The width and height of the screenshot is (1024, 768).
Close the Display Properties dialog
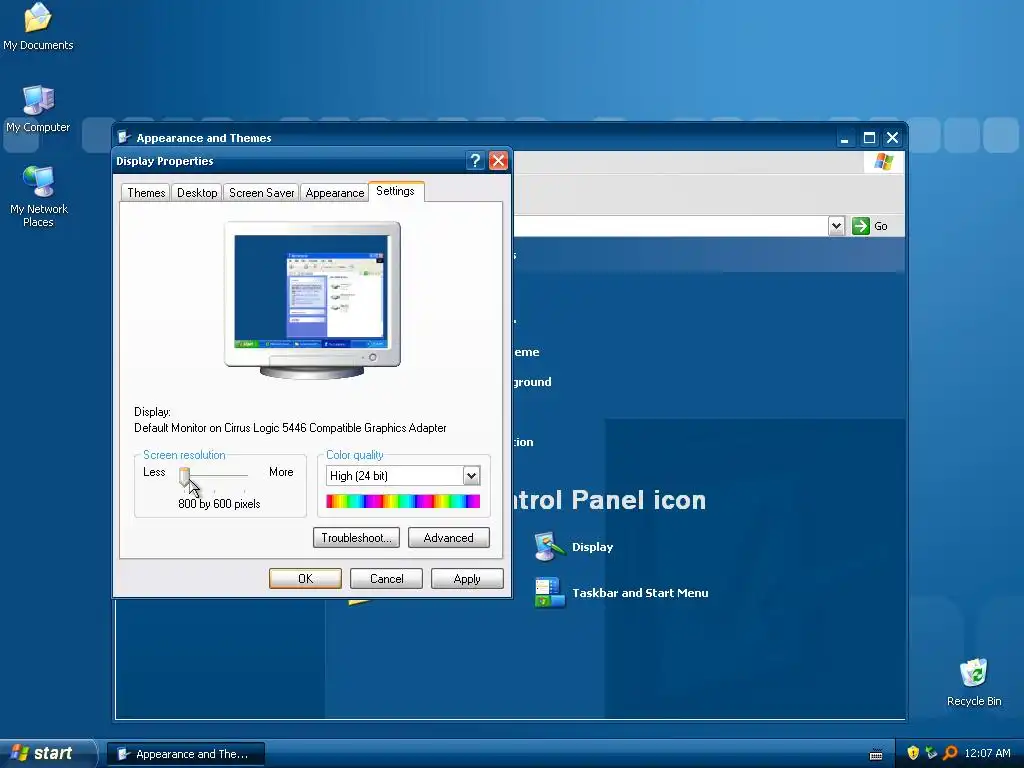(x=498, y=161)
